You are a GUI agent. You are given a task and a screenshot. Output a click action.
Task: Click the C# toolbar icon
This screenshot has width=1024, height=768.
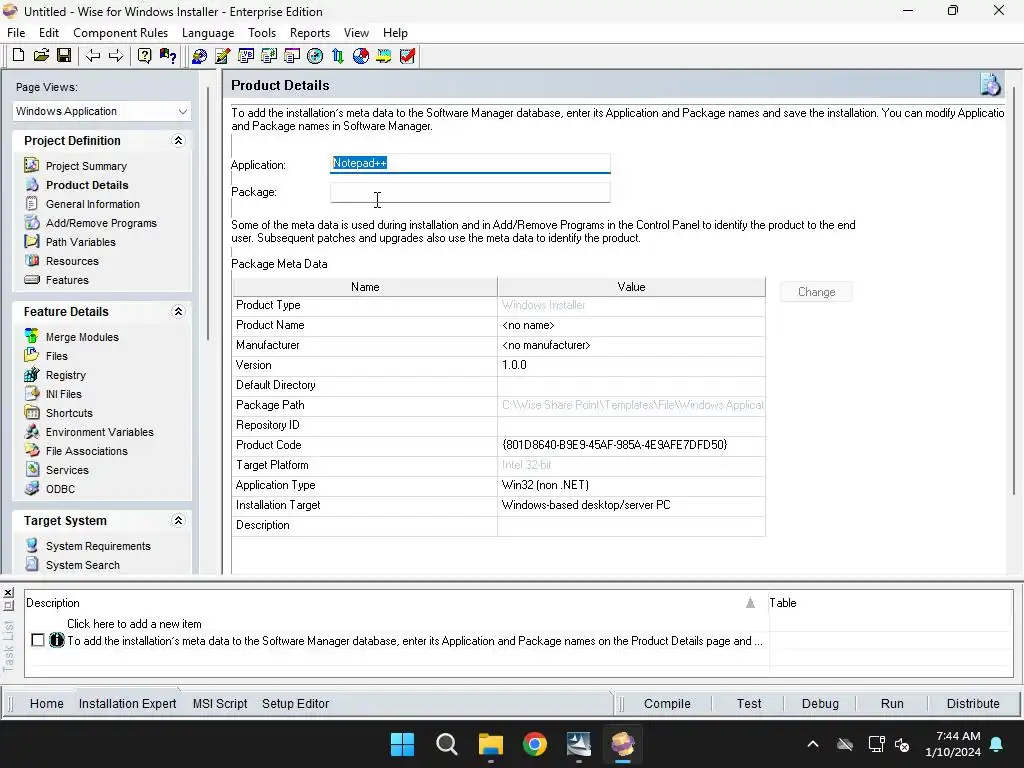tap(268, 56)
